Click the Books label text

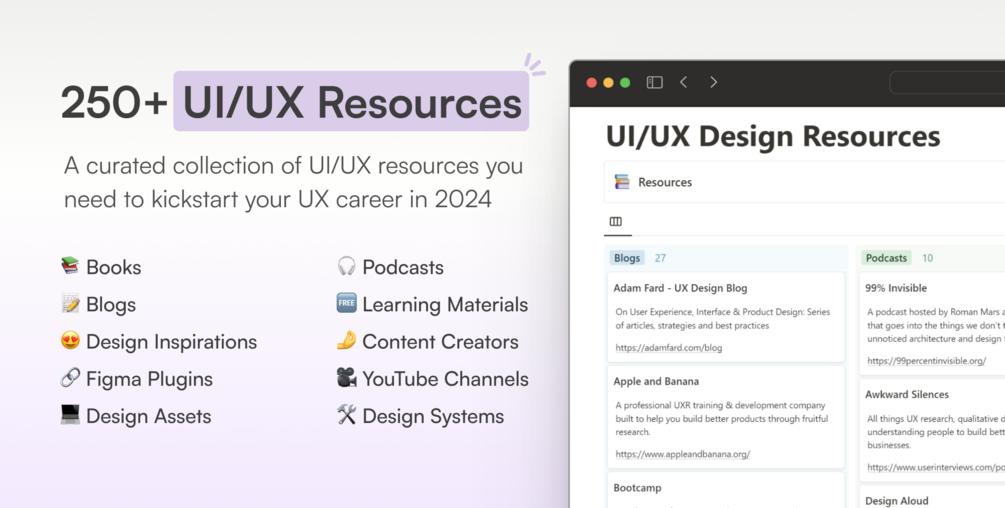(x=113, y=267)
